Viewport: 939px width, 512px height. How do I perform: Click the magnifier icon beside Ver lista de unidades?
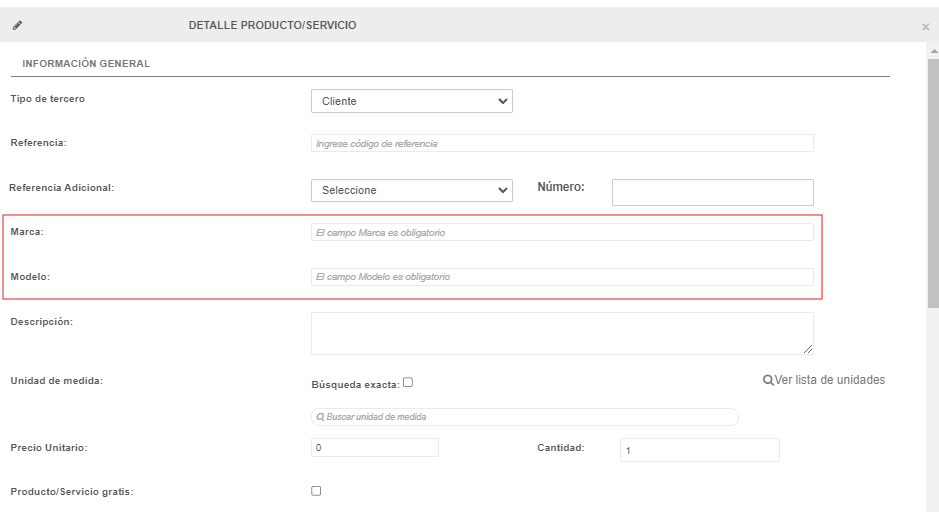(768, 380)
